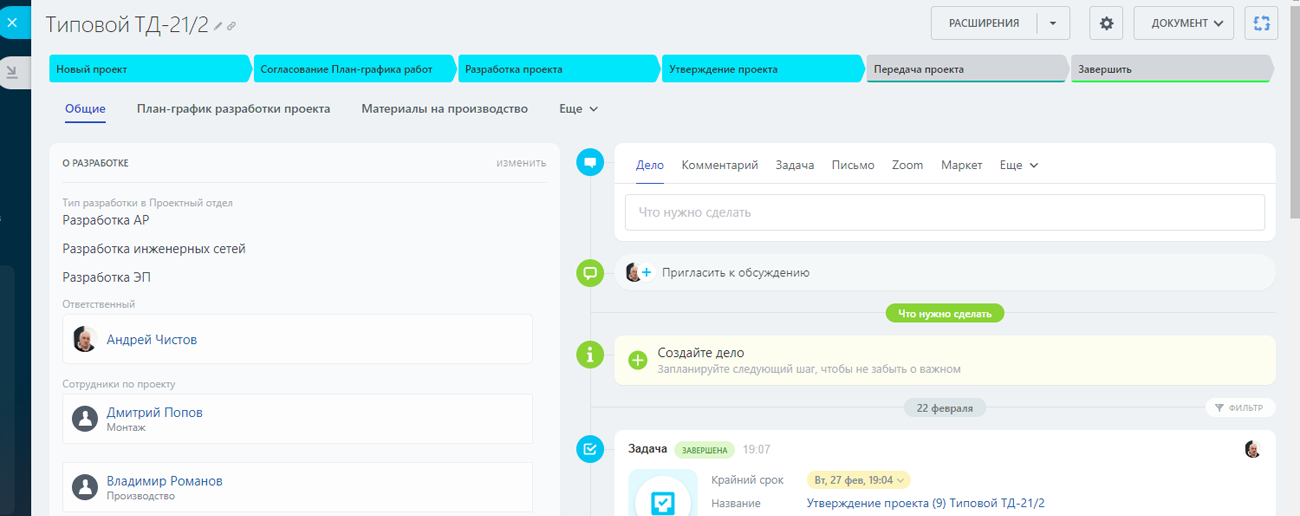Viewport: 1300px width, 516px height.
Task: Open Андрей Чистов profile link
Action: pyautogui.click(x=152, y=340)
